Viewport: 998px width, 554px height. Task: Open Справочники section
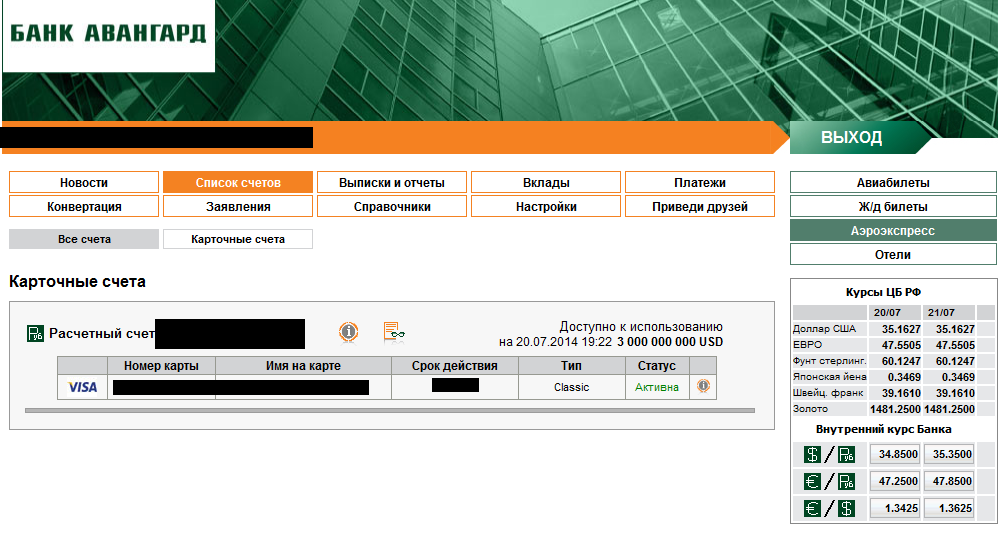[x=392, y=206]
